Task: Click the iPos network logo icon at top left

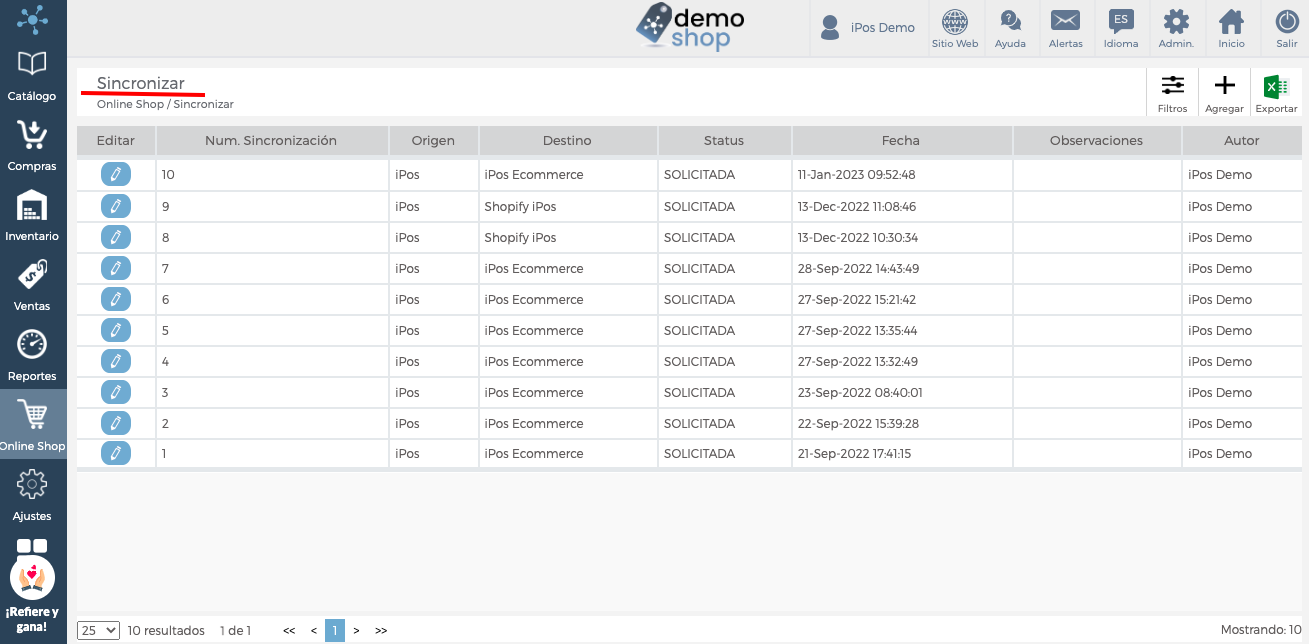Action: [32, 18]
